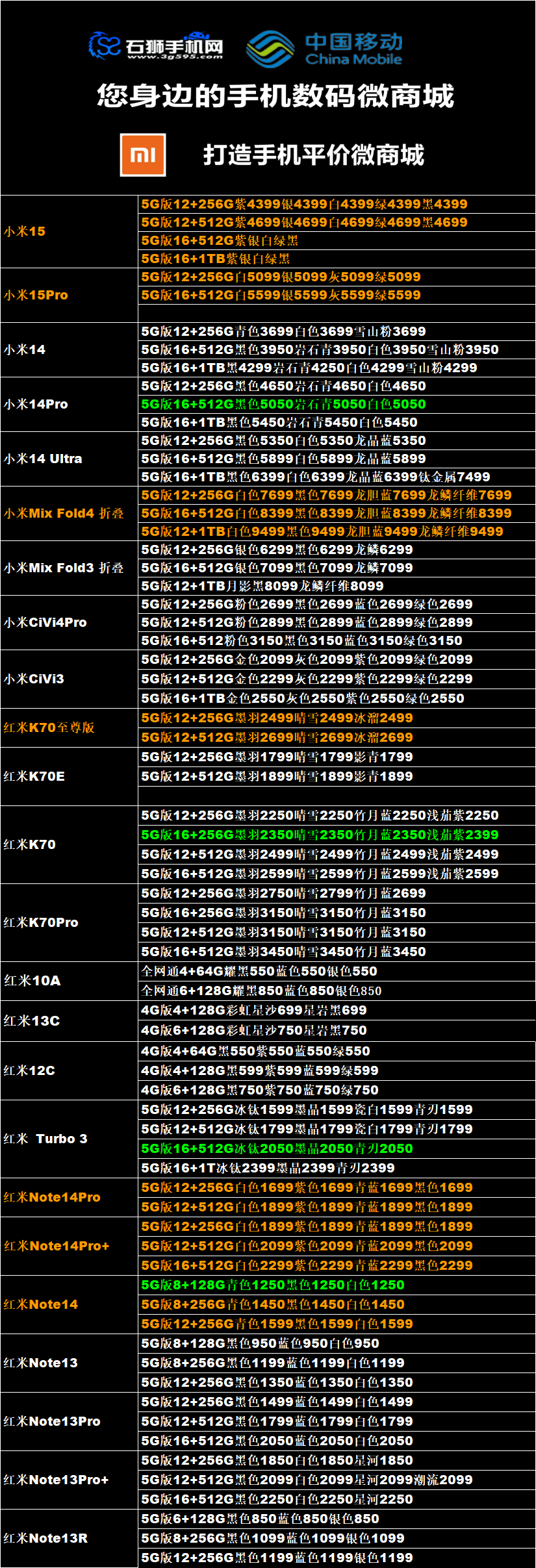Select row 5G版16+512G黑色2050蓝色2050
The image size is (536, 1568).
pos(337,1441)
